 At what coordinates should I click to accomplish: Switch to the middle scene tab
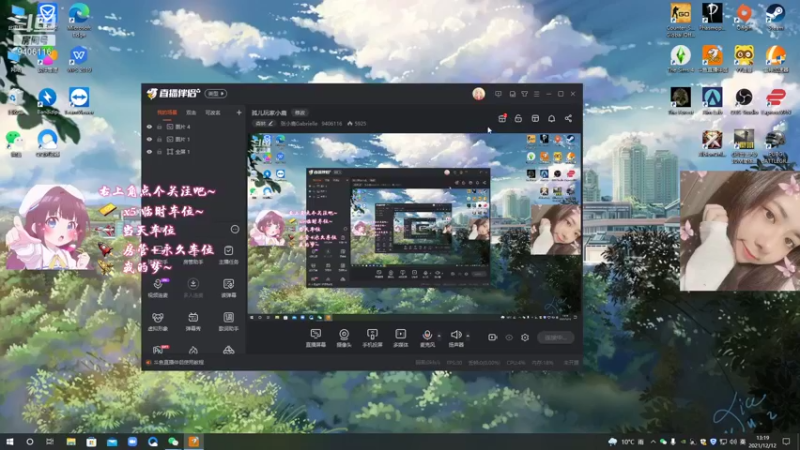[x=191, y=113]
